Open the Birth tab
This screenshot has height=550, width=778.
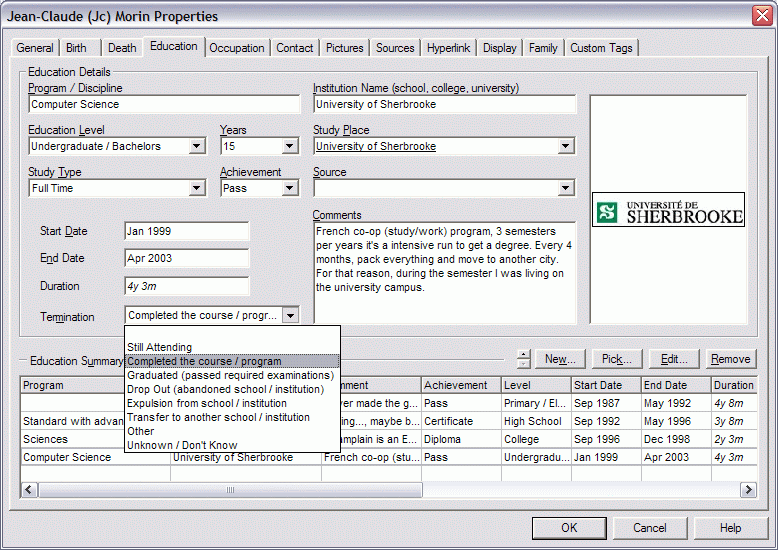77,48
